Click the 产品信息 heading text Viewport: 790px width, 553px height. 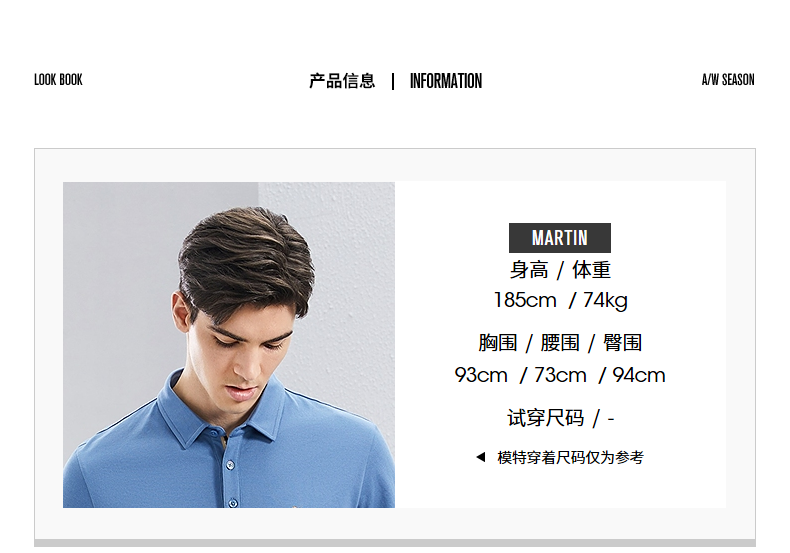point(342,81)
